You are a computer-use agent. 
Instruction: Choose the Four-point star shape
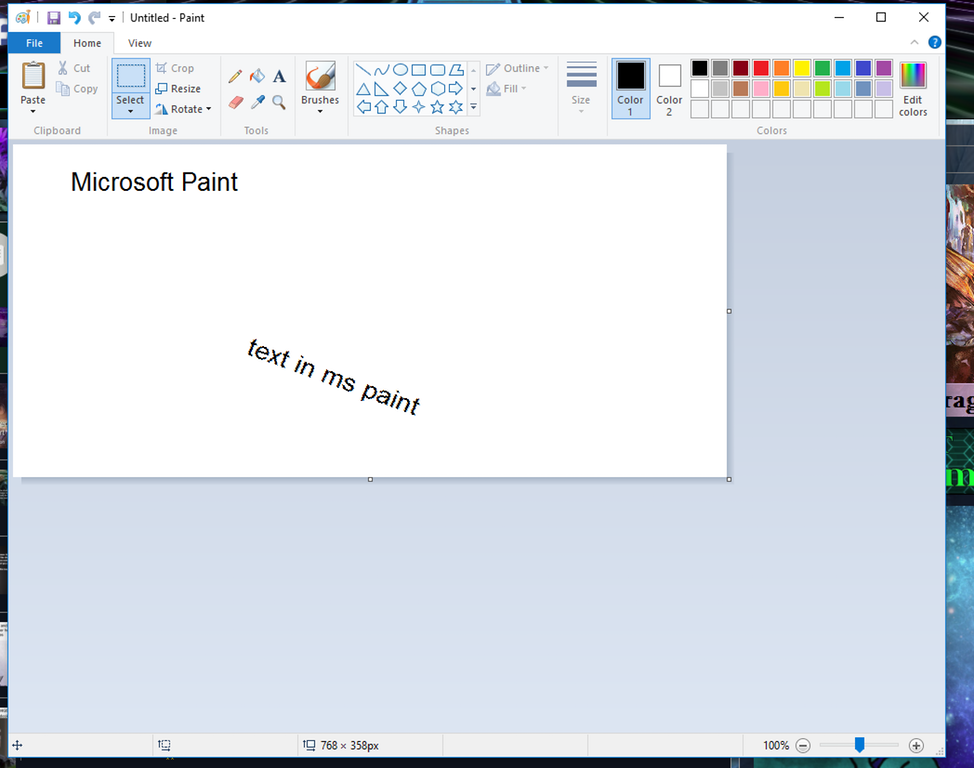(419, 107)
